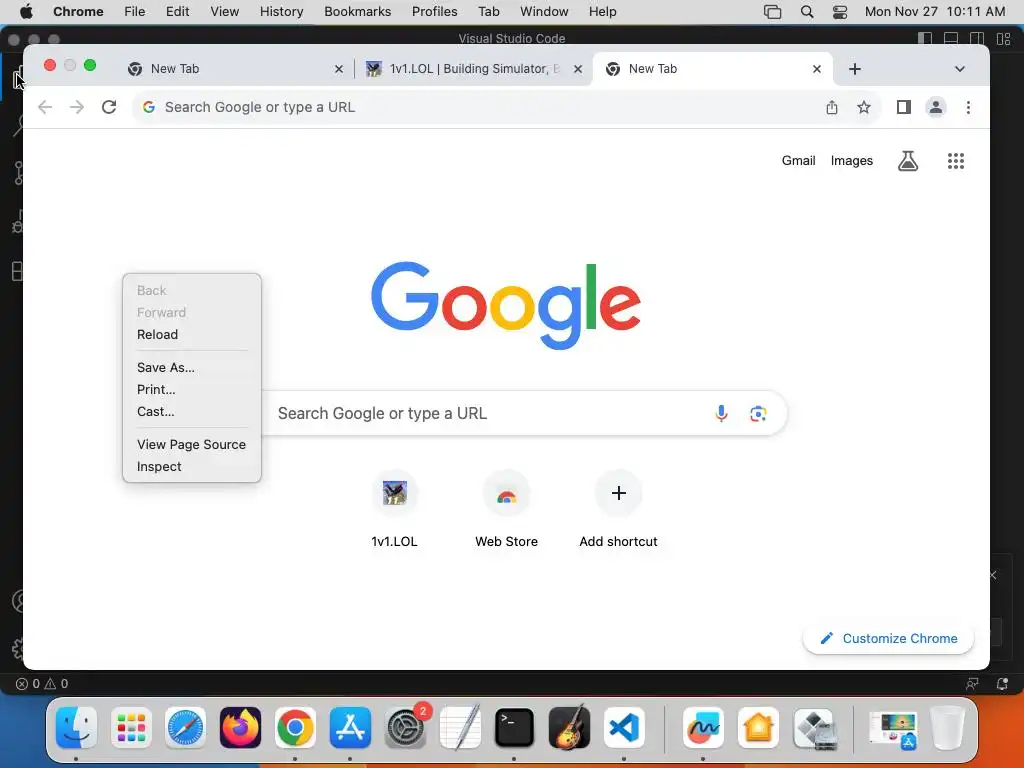Screen dimensions: 1024x768
Task: Open the Tab menu in menu bar
Action: coord(488,12)
